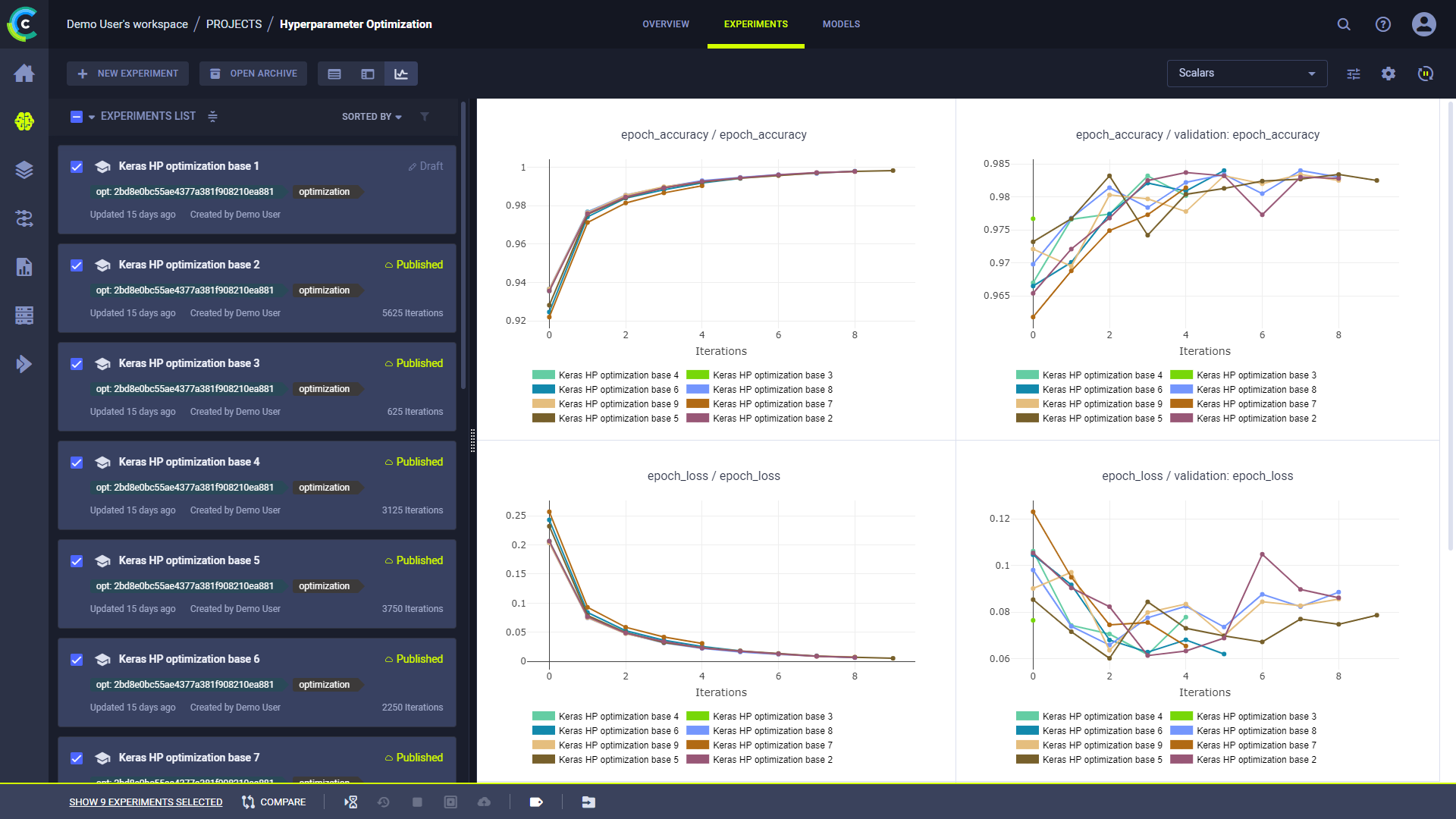The height and width of the screenshot is (819, 1456).
Task: Click Show 9 Experiments Selected button
Action: 146,801
